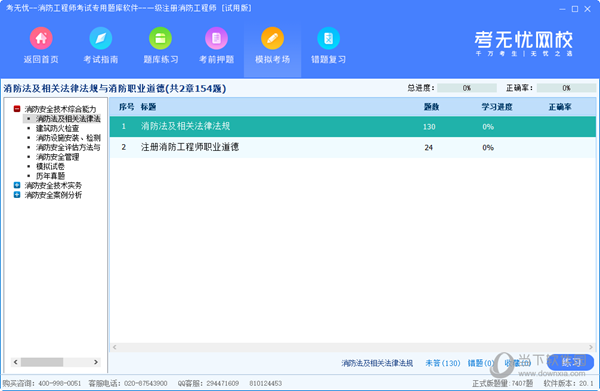
Task: Click the 序号 column header
Action: 126,107
